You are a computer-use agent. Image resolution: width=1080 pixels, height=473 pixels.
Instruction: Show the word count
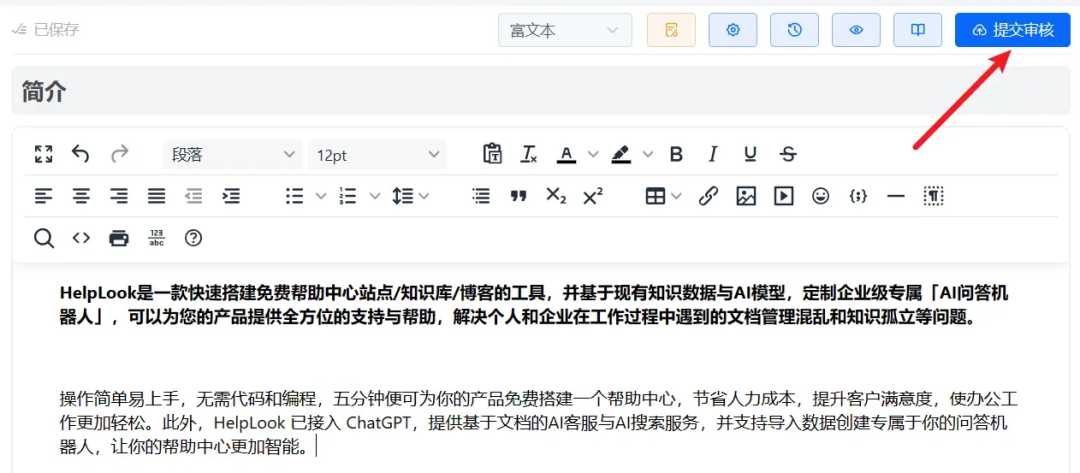tap(157, 238)
